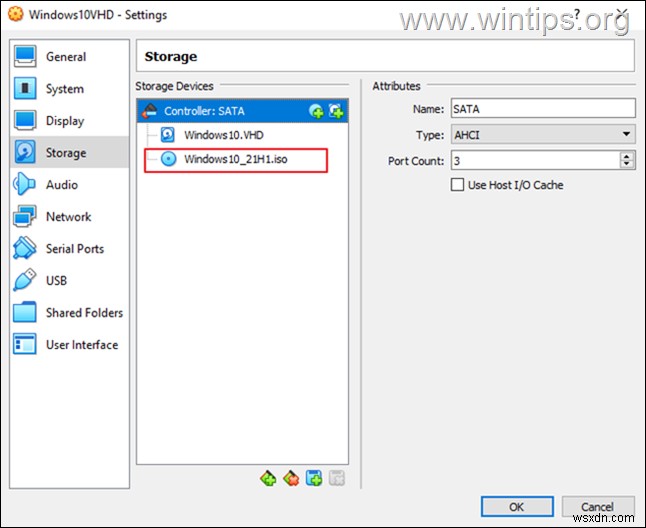Image resolution: width=646 pixels, height=528 pixels.
Task: Select the Controller: SATA row
Action: 242,111
